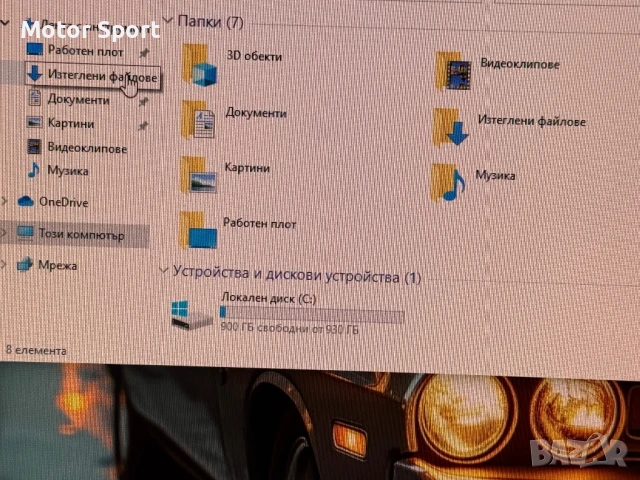Click the Музика note icon in sidebar
Image resolution: width=640 pixels, height=480 pixels.
click(33, 169)
